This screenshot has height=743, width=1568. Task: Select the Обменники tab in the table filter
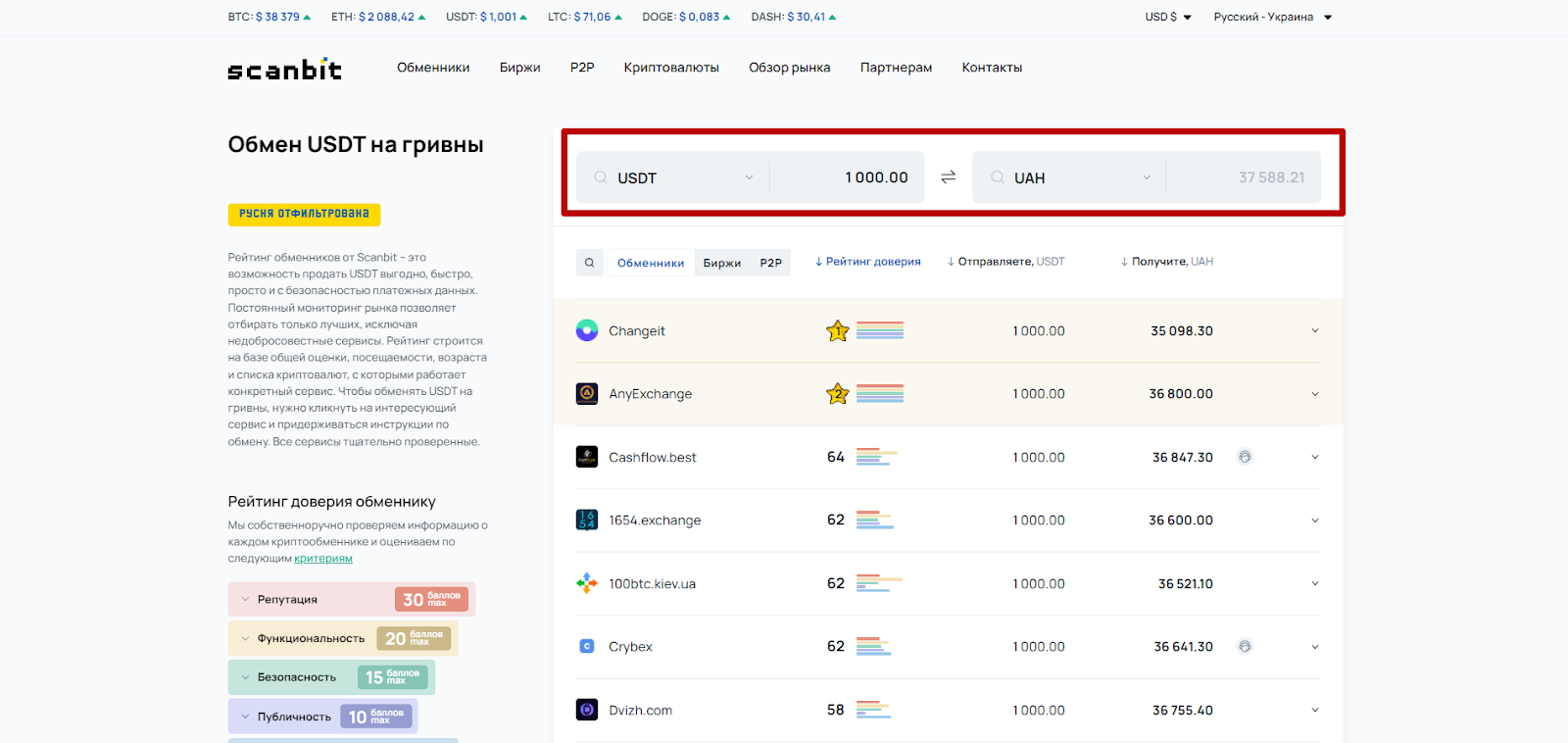click(651, 263)
